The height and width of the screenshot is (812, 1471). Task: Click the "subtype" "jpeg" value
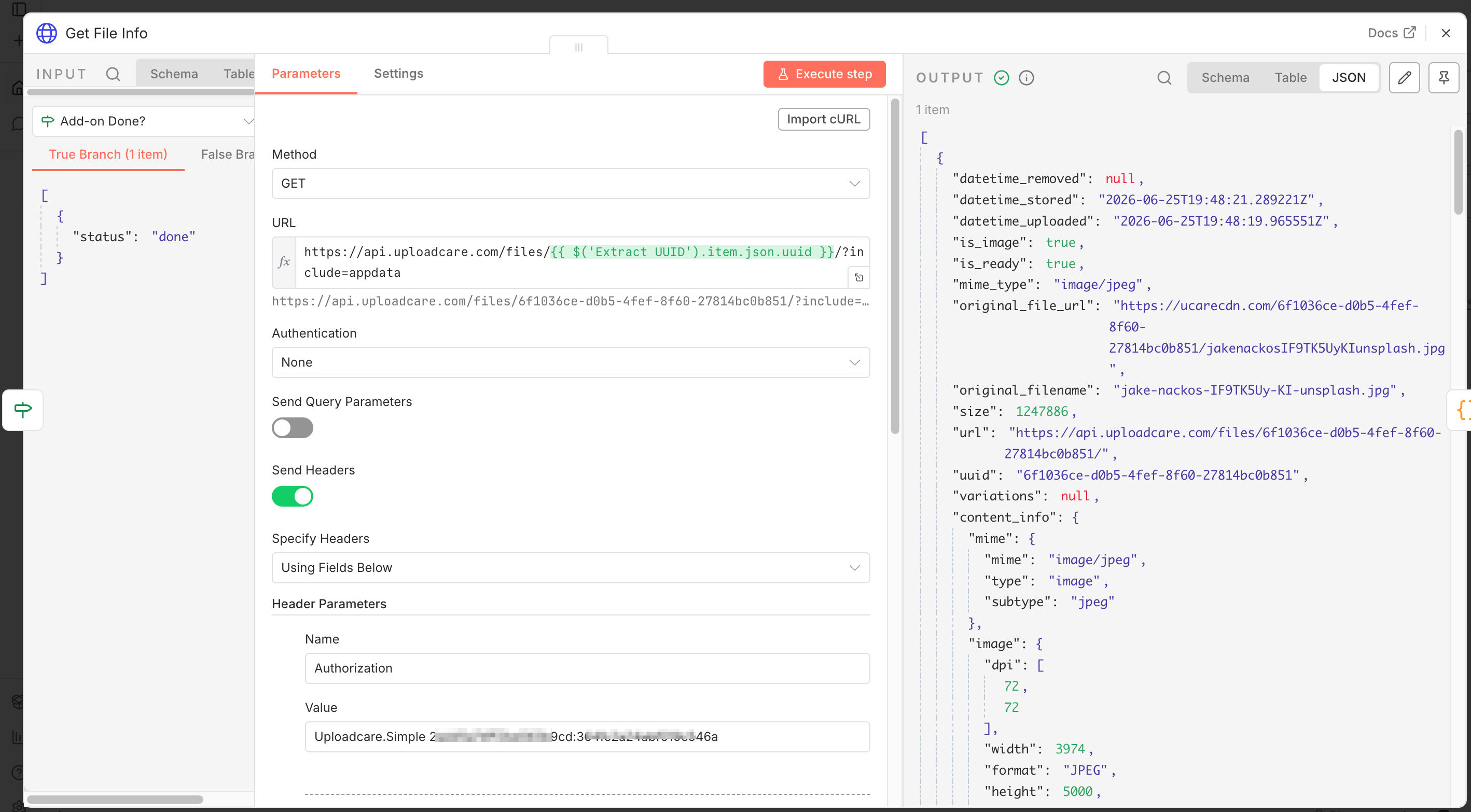(1092, 601)
